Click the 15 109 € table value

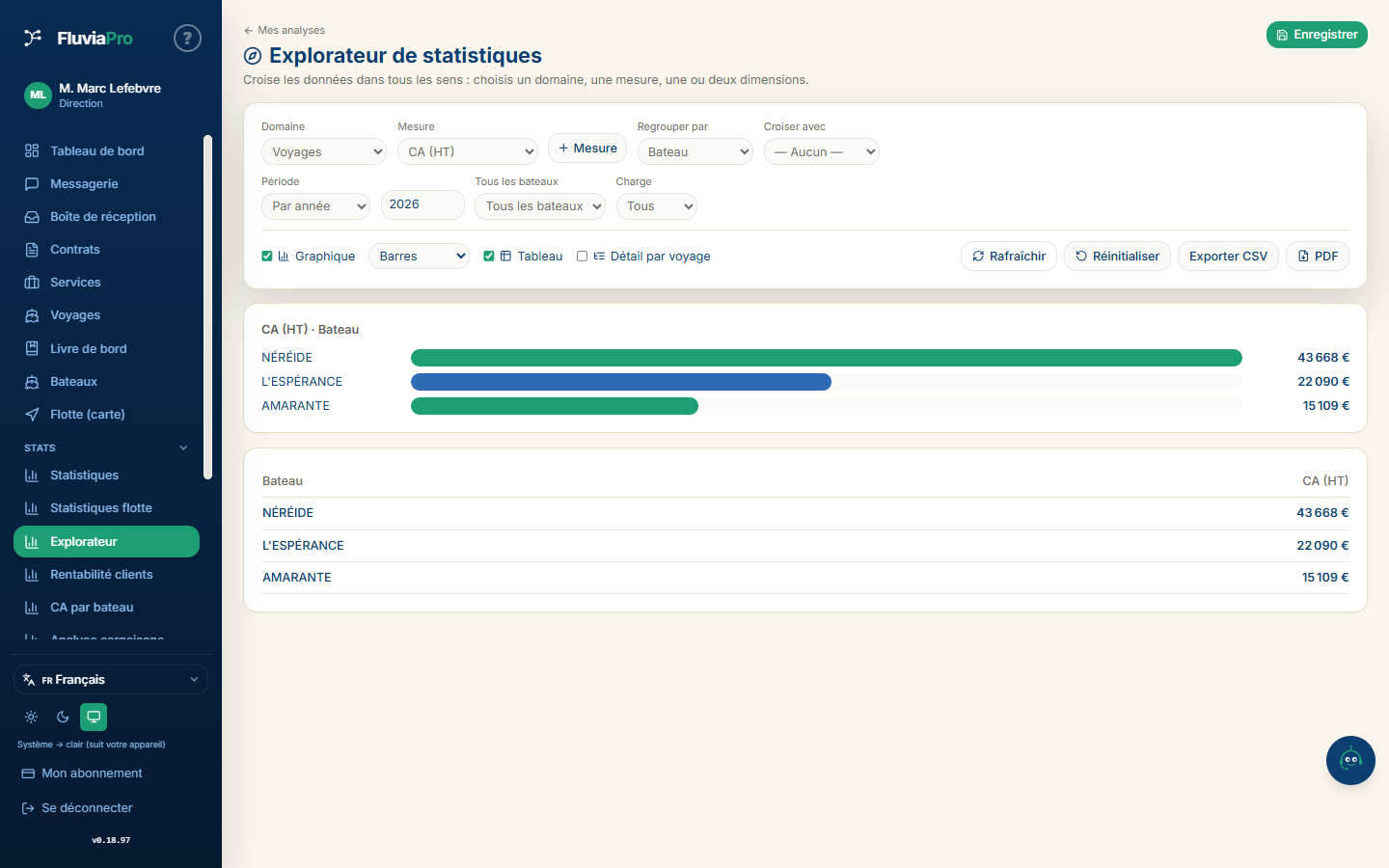coord(1325,578)
